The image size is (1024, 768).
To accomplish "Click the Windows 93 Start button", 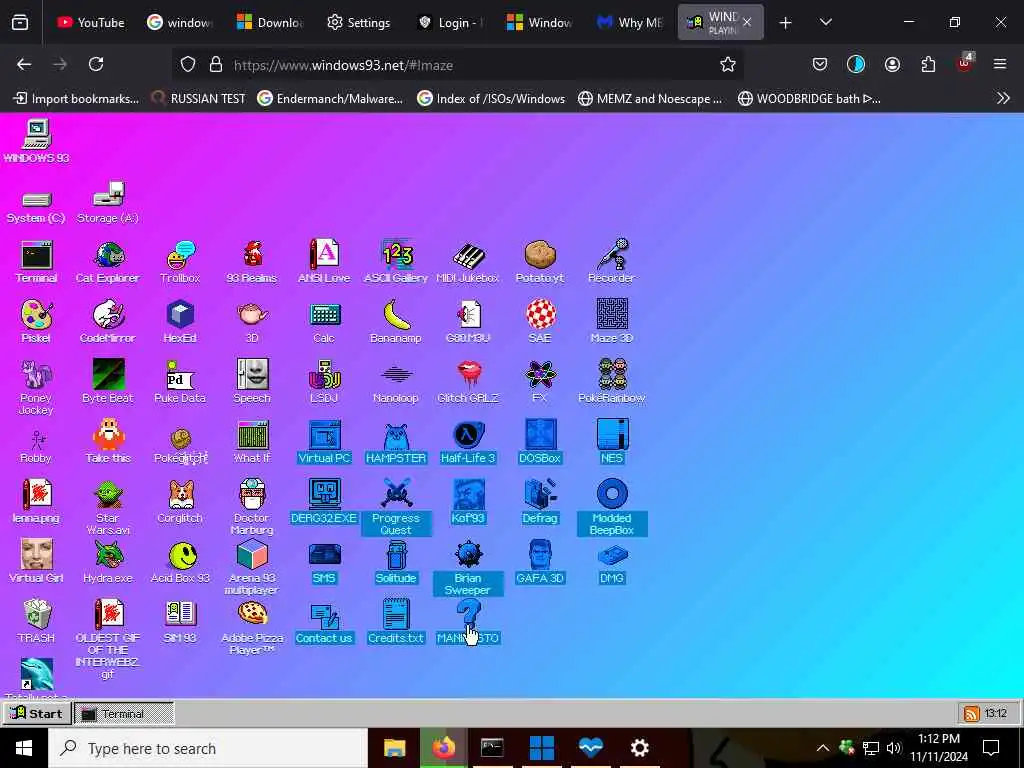I will [x=37, y=713].
